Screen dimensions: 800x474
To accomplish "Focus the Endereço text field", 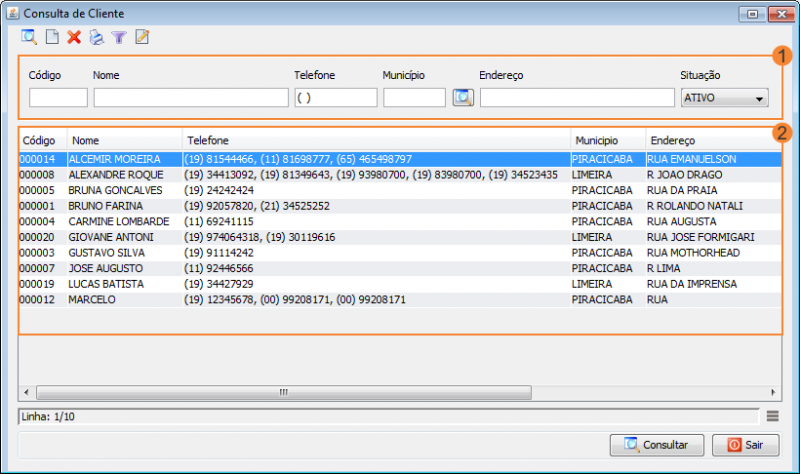I will tap(577, 98).
